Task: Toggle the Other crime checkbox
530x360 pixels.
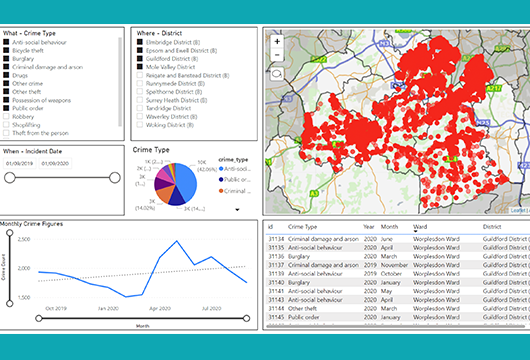Action: coord(6,83)
